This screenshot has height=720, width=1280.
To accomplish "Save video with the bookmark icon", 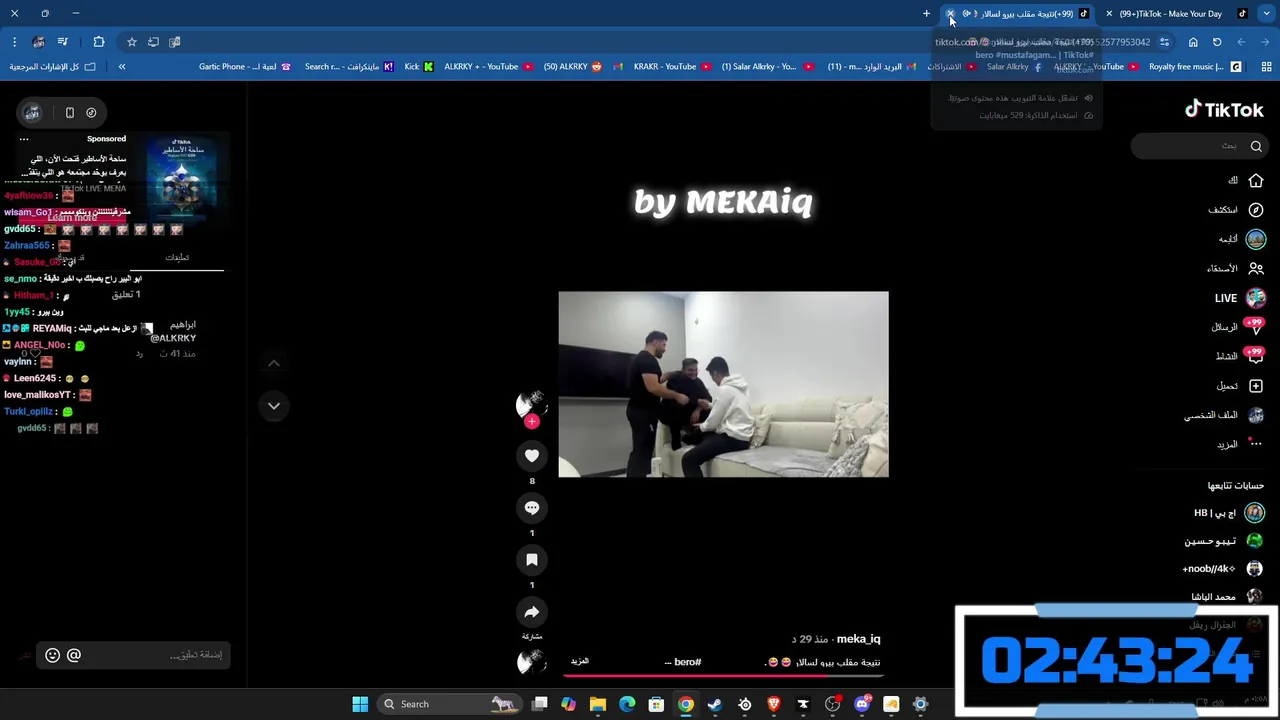I will pos(532,560).
